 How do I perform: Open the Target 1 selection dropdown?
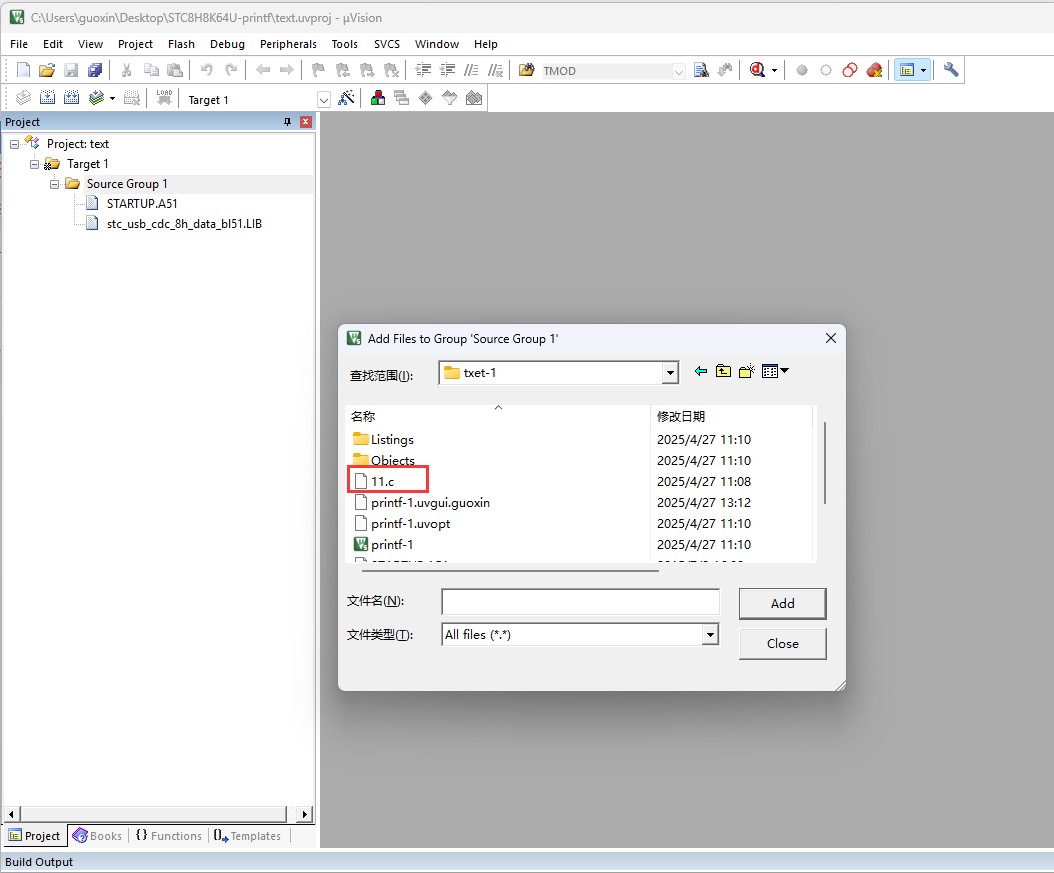(324, 99)
